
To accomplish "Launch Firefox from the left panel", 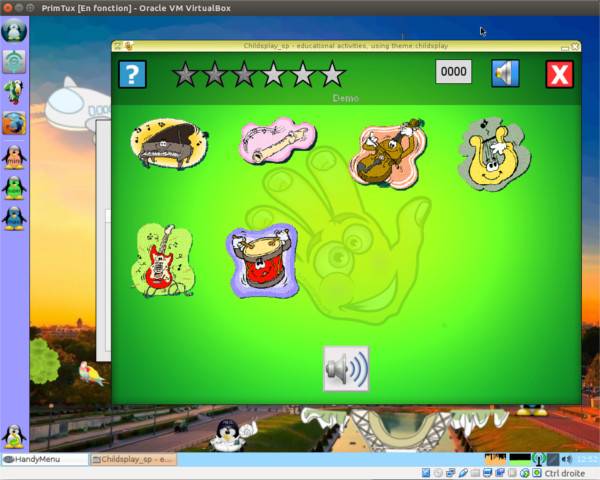I will point(14,123).
